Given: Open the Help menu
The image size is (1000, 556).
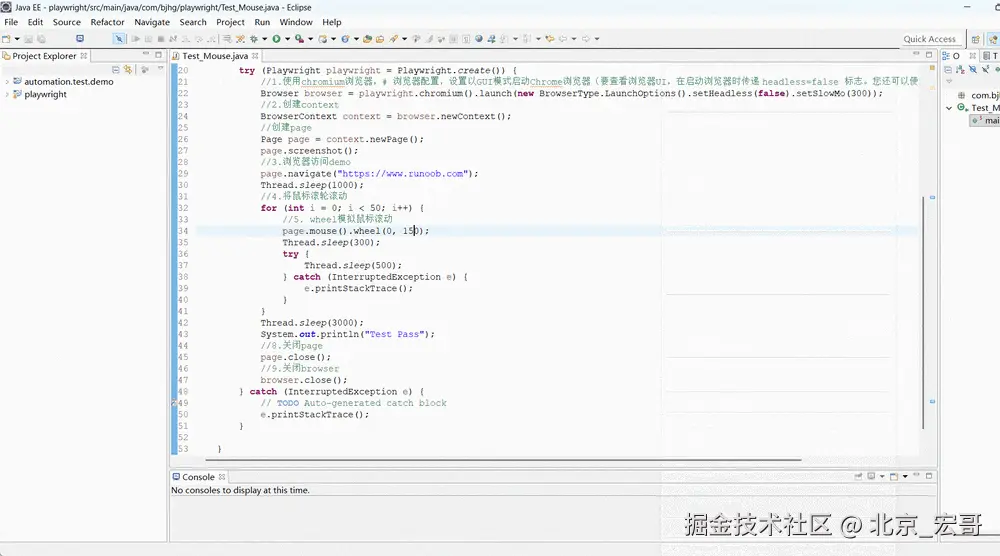Looking at the screenshot, I should pyautogui.click(x=332, y=22).
